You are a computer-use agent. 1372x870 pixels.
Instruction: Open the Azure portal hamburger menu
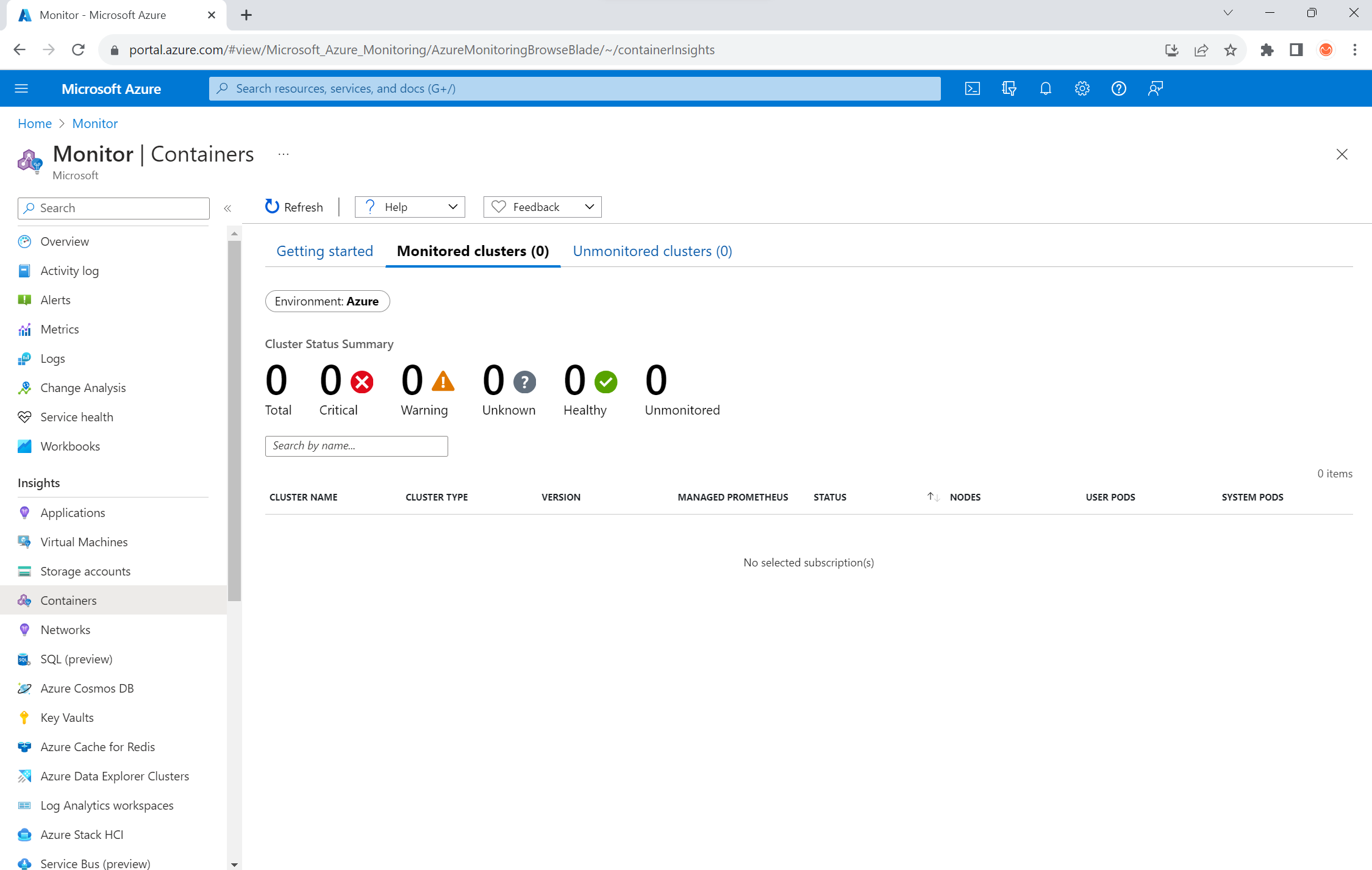tap(21, 88)
